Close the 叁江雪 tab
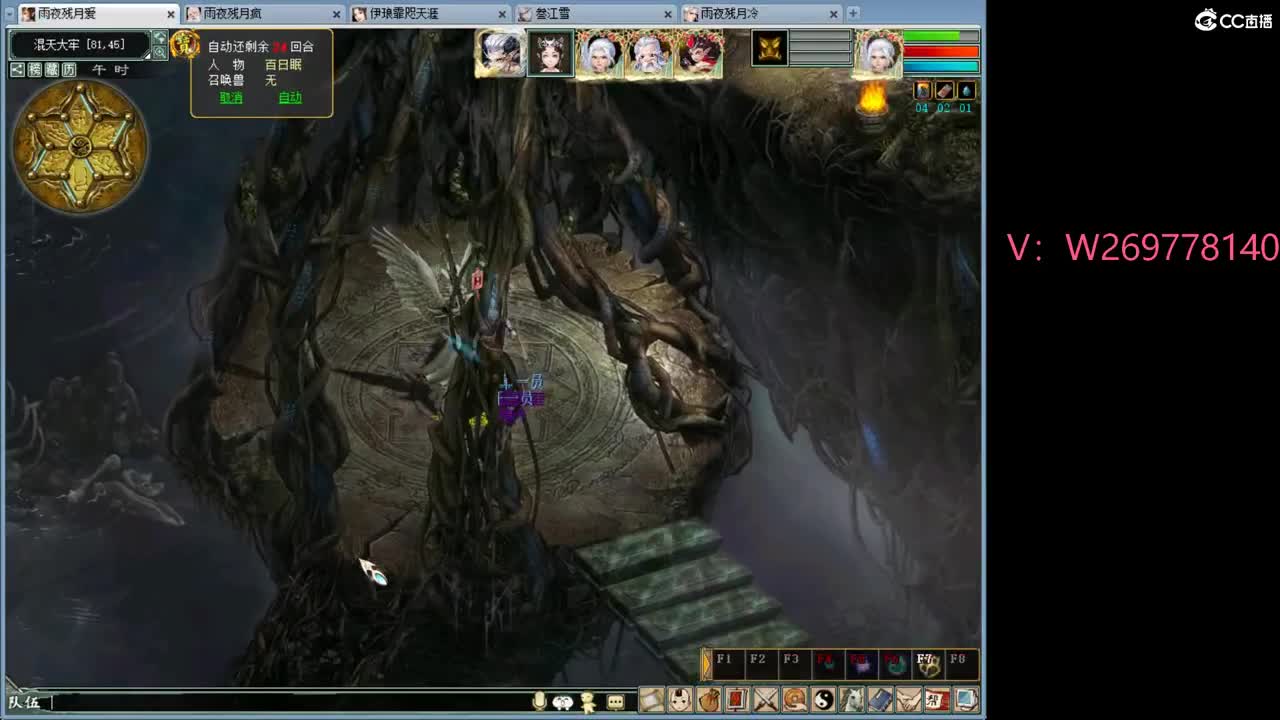Image resolution: width=1280 pixels, height=720 pixels. pyautogui.click(x=668, y=14)
